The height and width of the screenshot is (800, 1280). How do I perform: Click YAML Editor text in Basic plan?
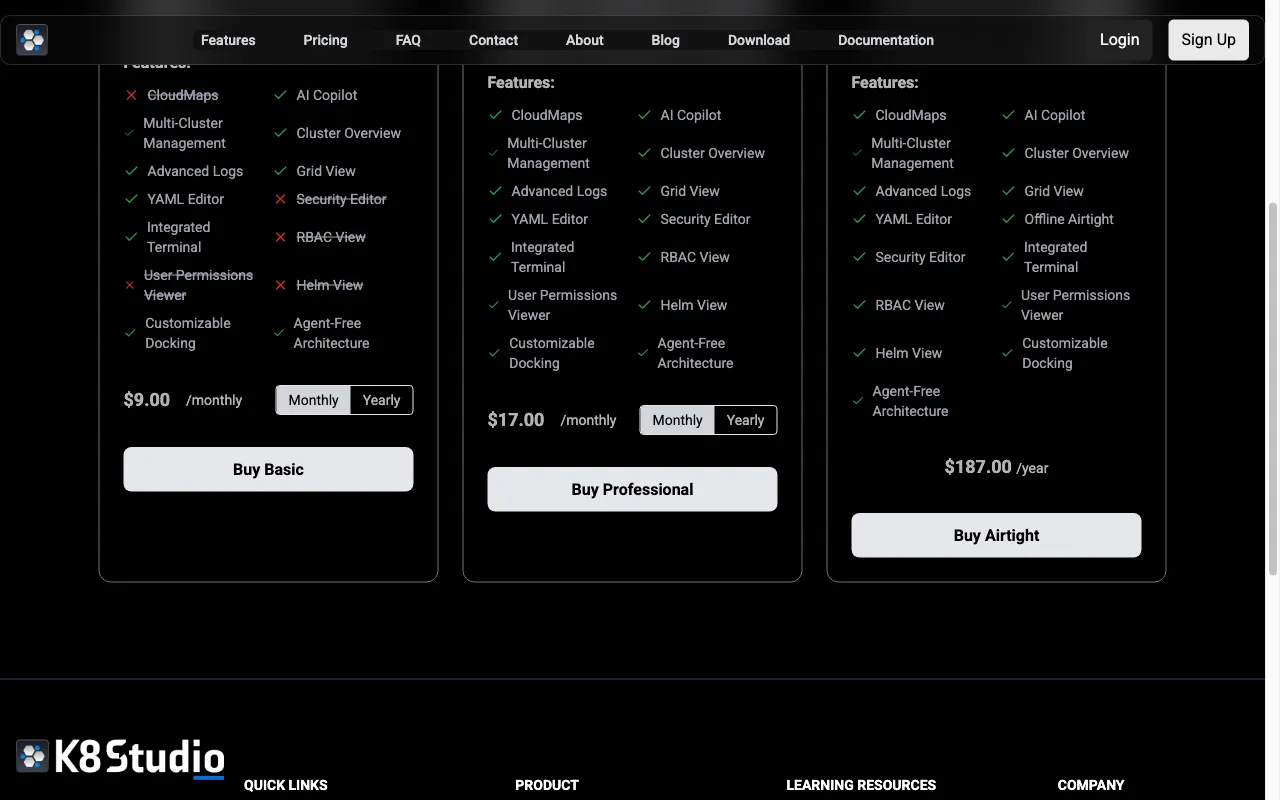(186, 199)
